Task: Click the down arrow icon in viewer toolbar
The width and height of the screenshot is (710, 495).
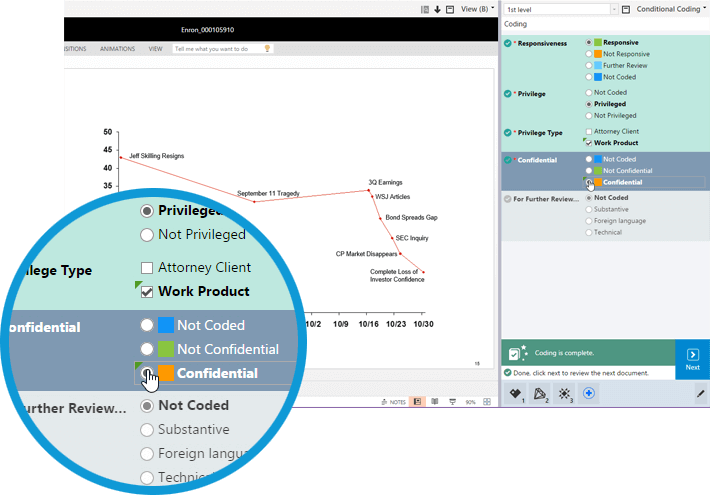Action: tap(437, 10)
